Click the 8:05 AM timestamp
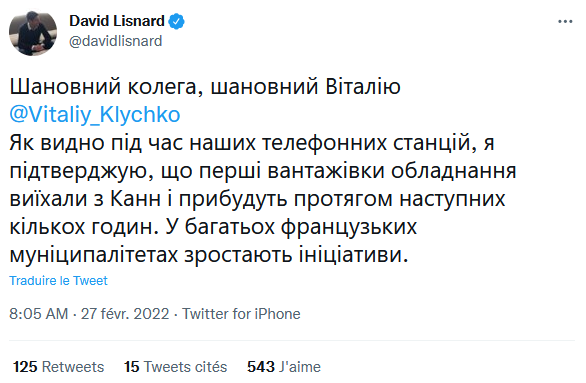The height and width of the screenshot is (383, 586). click(x=39, y=314)
